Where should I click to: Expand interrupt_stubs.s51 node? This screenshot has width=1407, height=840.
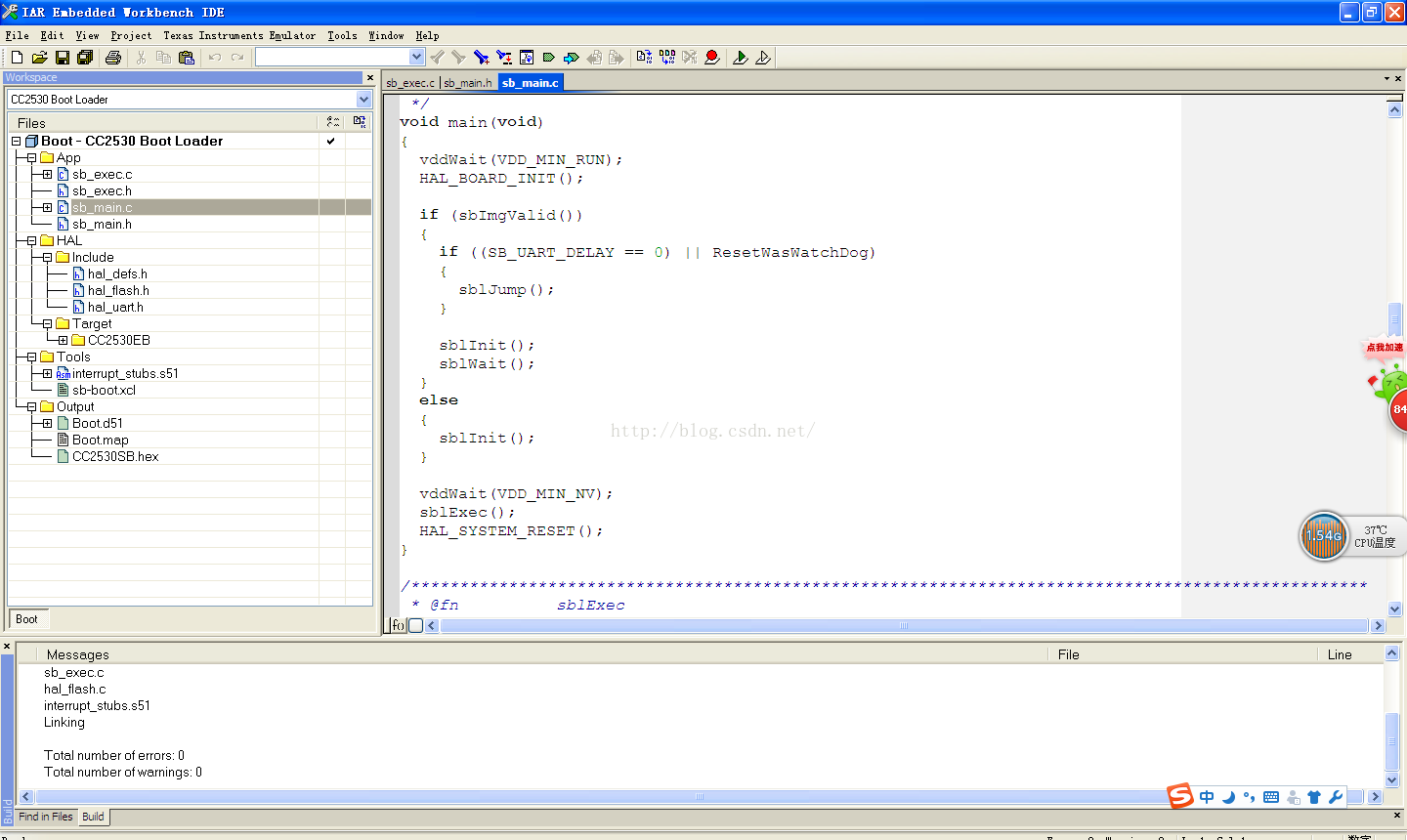(47, 373)
